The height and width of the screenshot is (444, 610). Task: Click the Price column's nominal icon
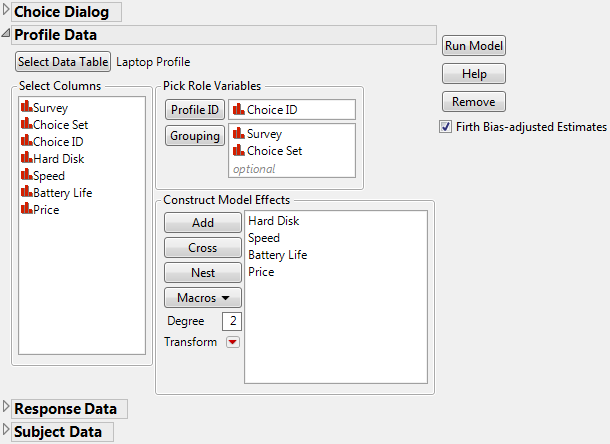26,209
